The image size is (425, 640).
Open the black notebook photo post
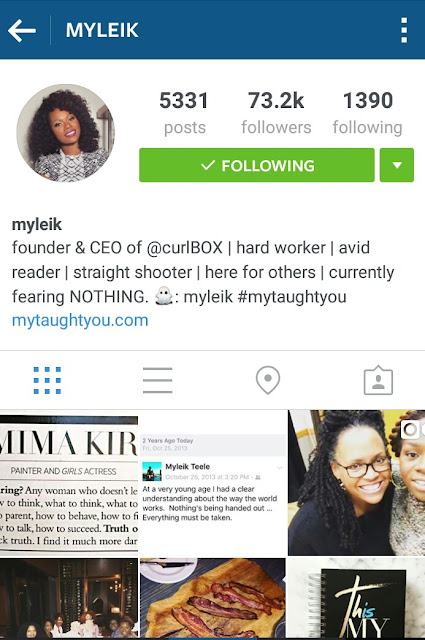(x=356, y=598)
